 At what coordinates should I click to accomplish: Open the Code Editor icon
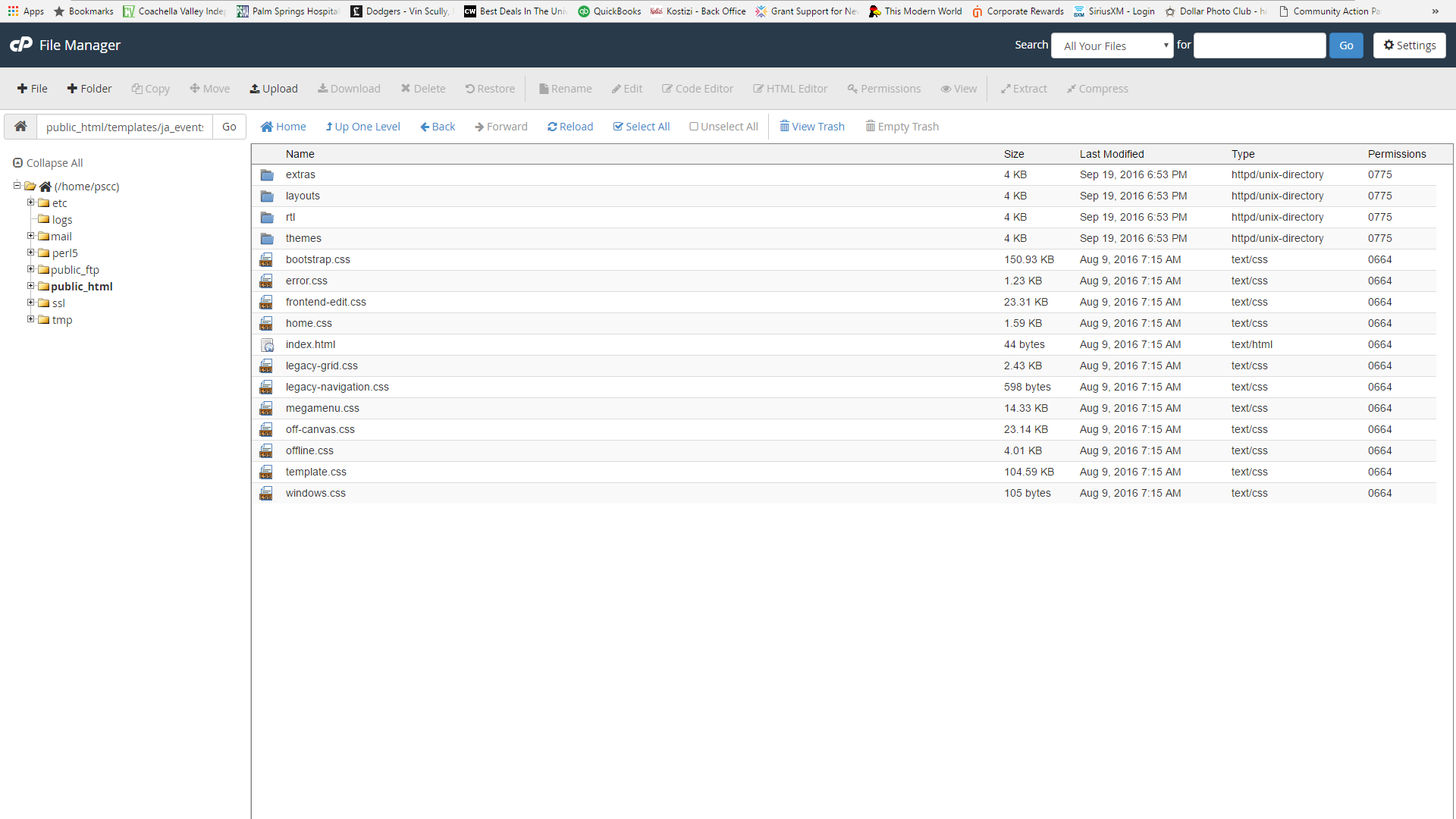point(697,89)
